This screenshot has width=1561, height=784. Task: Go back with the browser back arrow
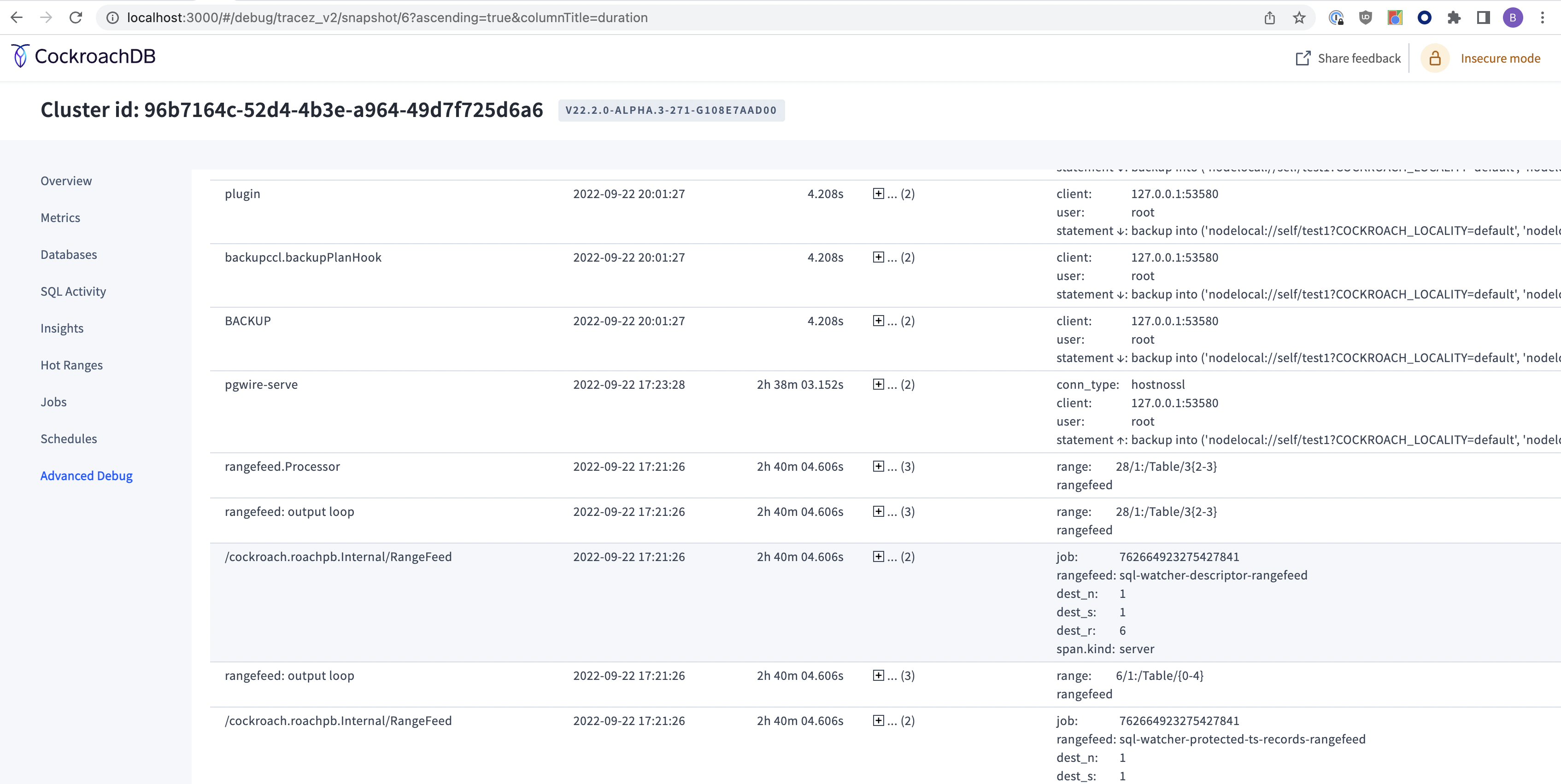[17, 18]
